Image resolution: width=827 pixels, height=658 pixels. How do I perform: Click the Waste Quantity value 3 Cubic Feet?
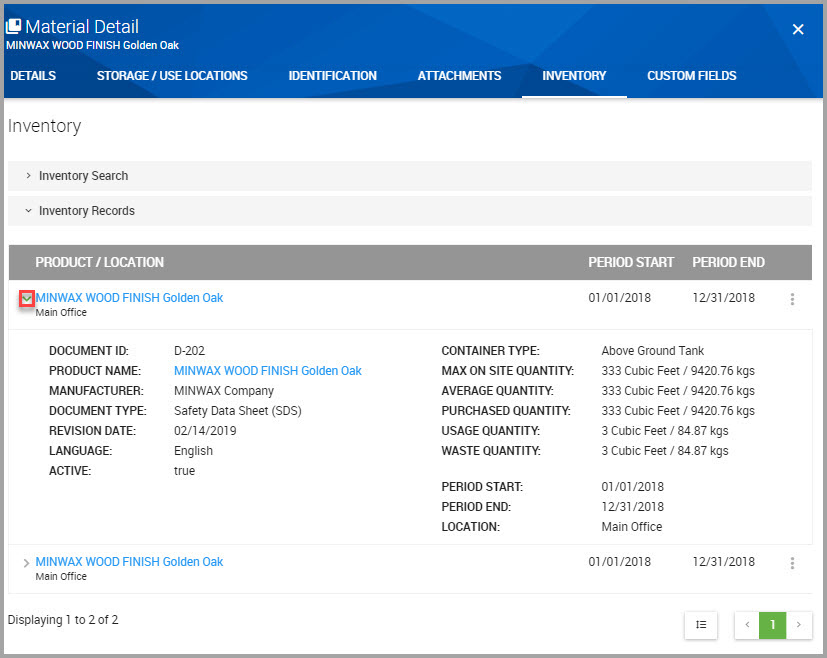(x=665, y=451)
